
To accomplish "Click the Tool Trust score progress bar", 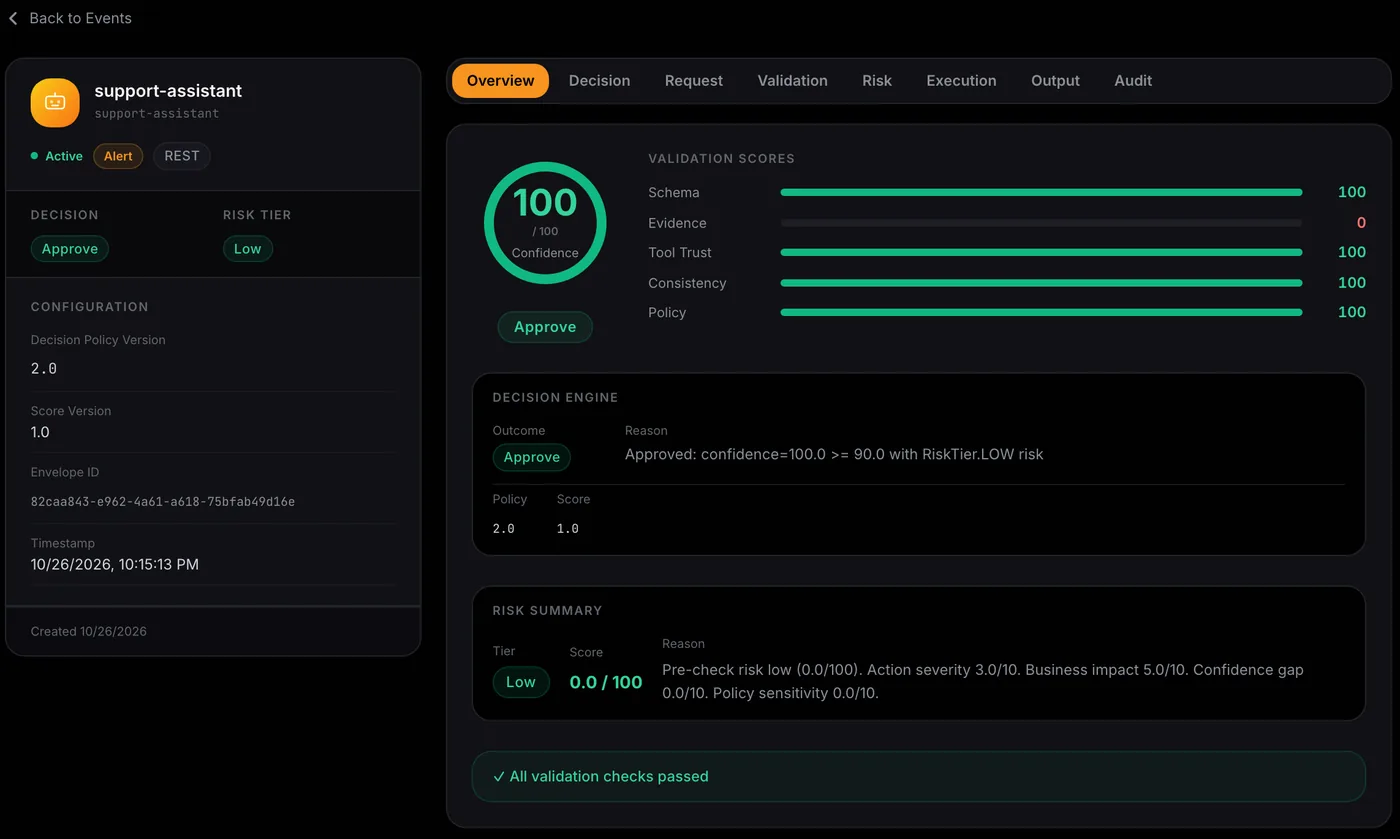I will click(x=1041, y=252).
